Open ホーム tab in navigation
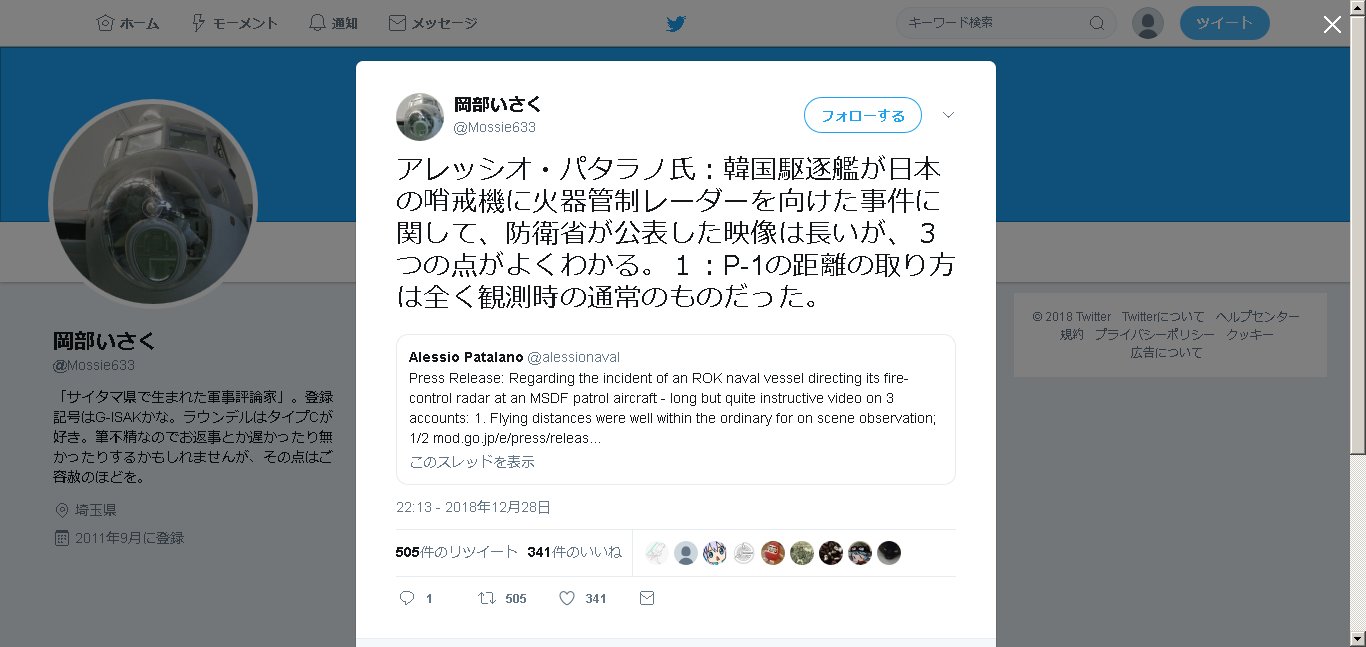Image resolution: width=1366 pixels, height=647 pixels. click(x=128, y=23)
